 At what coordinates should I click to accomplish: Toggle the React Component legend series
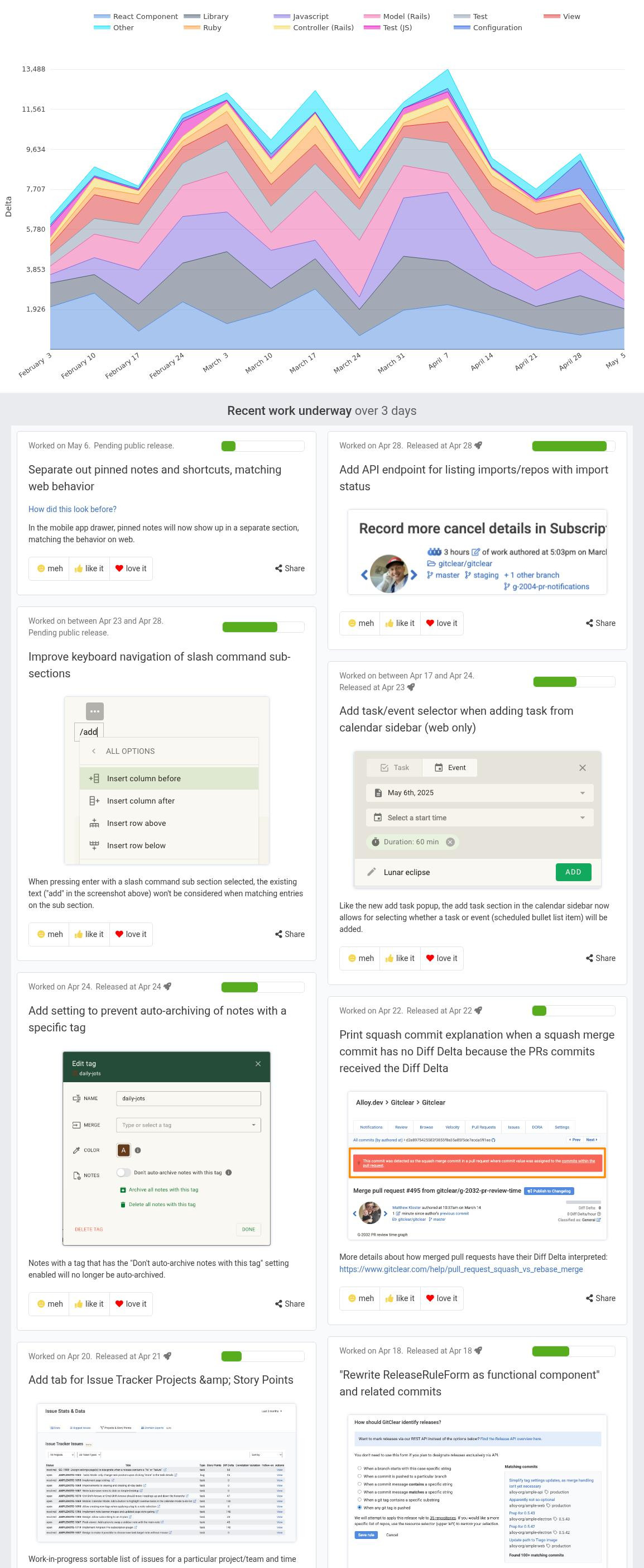click(102, 16)
